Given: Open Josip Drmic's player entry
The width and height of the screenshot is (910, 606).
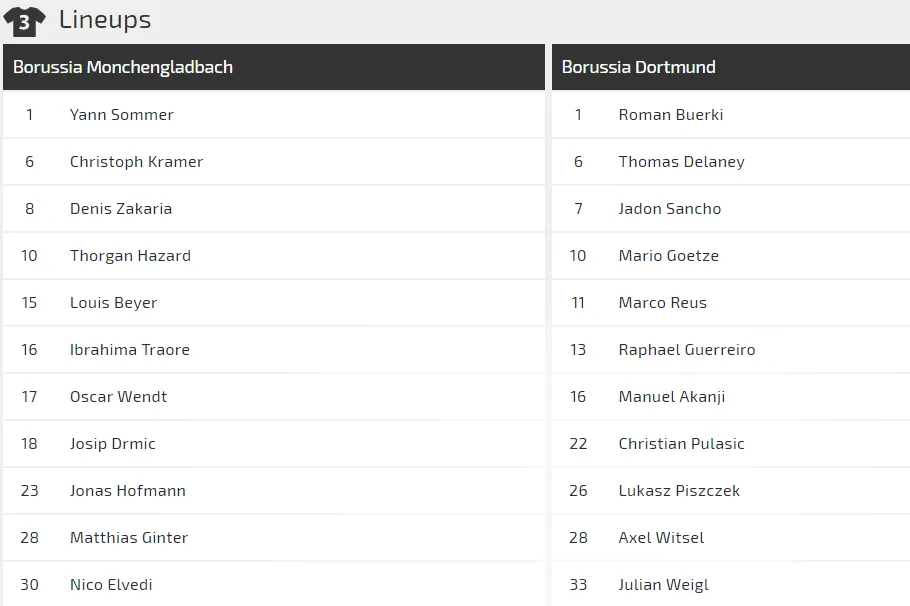Looking at the screenshot, I should pos(113,444).
